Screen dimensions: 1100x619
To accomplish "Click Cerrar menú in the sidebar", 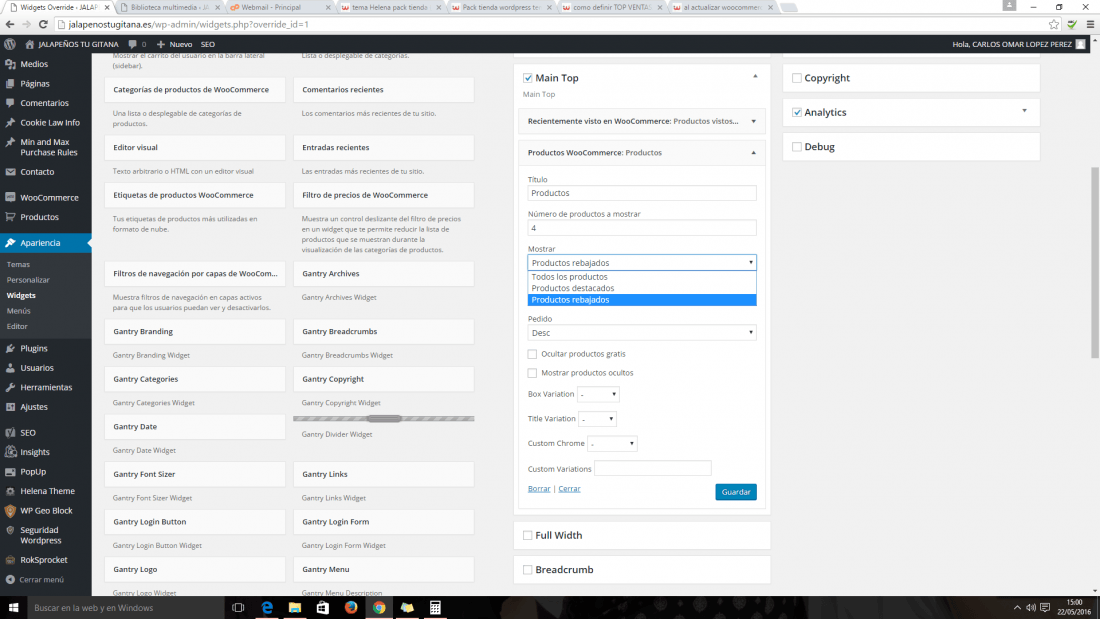I will [x=41, y=580].
